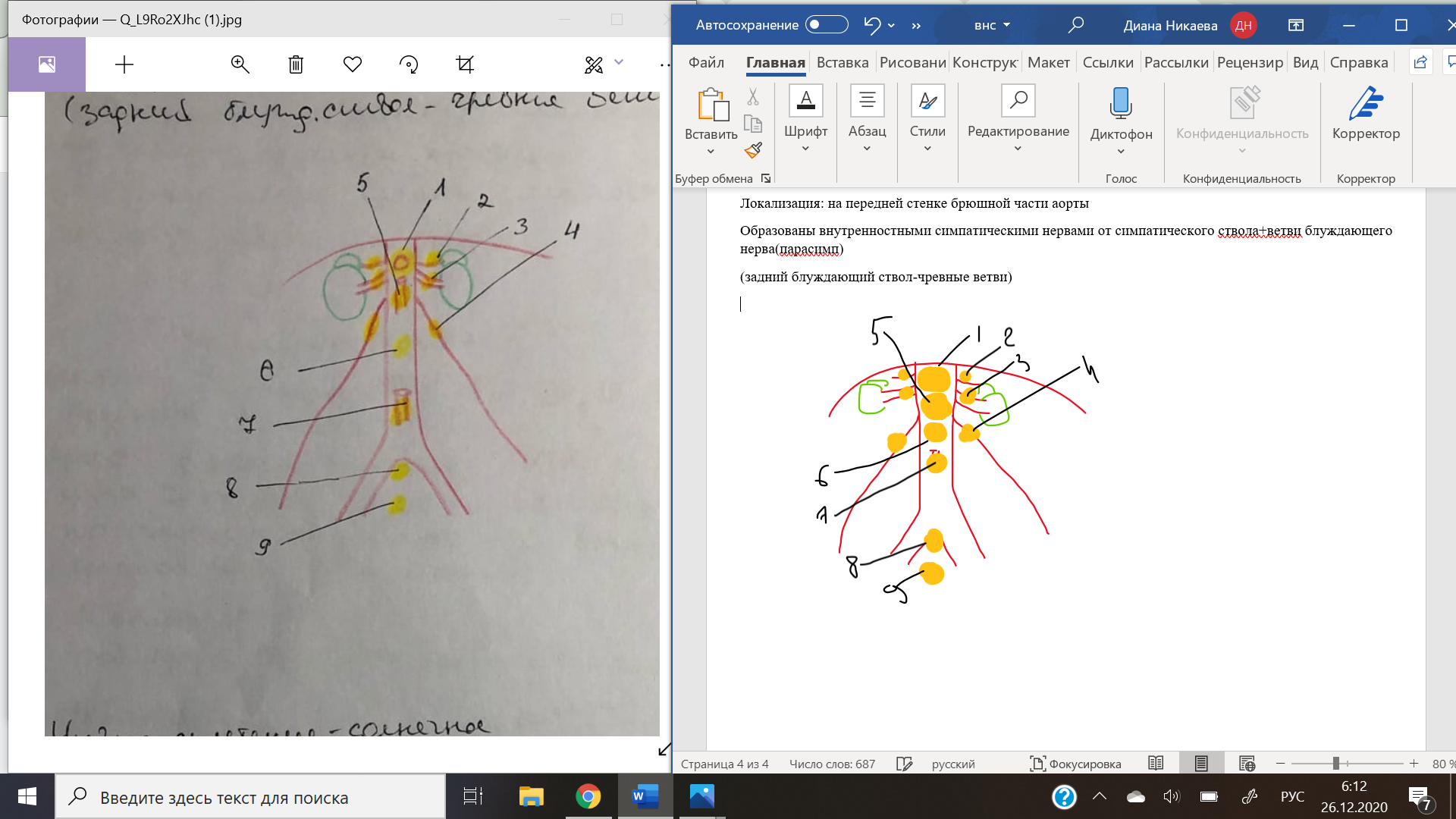Image resolution: width=1456 pixels, height=819 pixels.
Task: Click the spelling check status icon
Action: tap(904, 764)
